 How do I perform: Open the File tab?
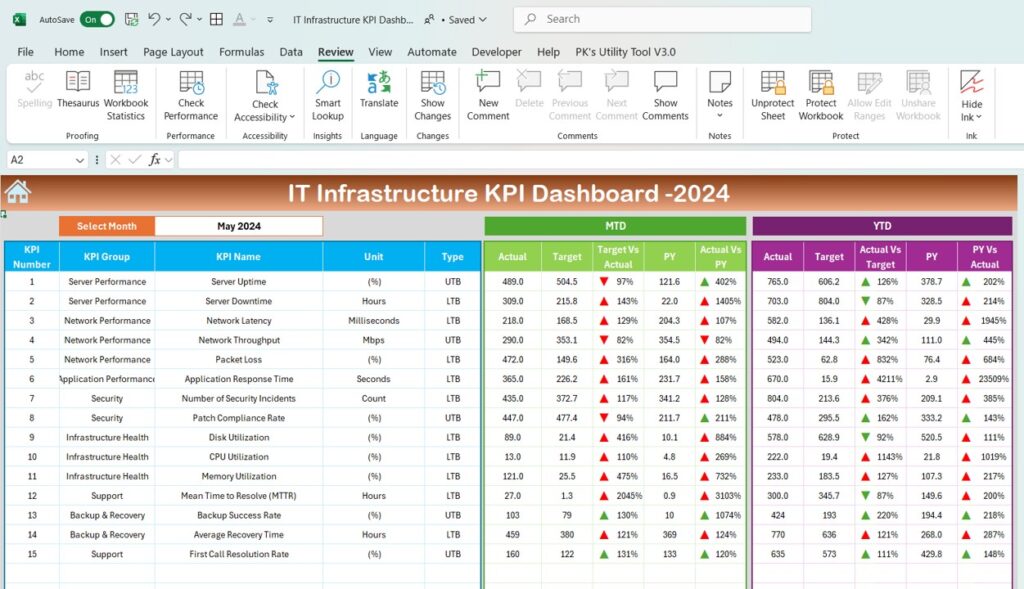point(25,52)
